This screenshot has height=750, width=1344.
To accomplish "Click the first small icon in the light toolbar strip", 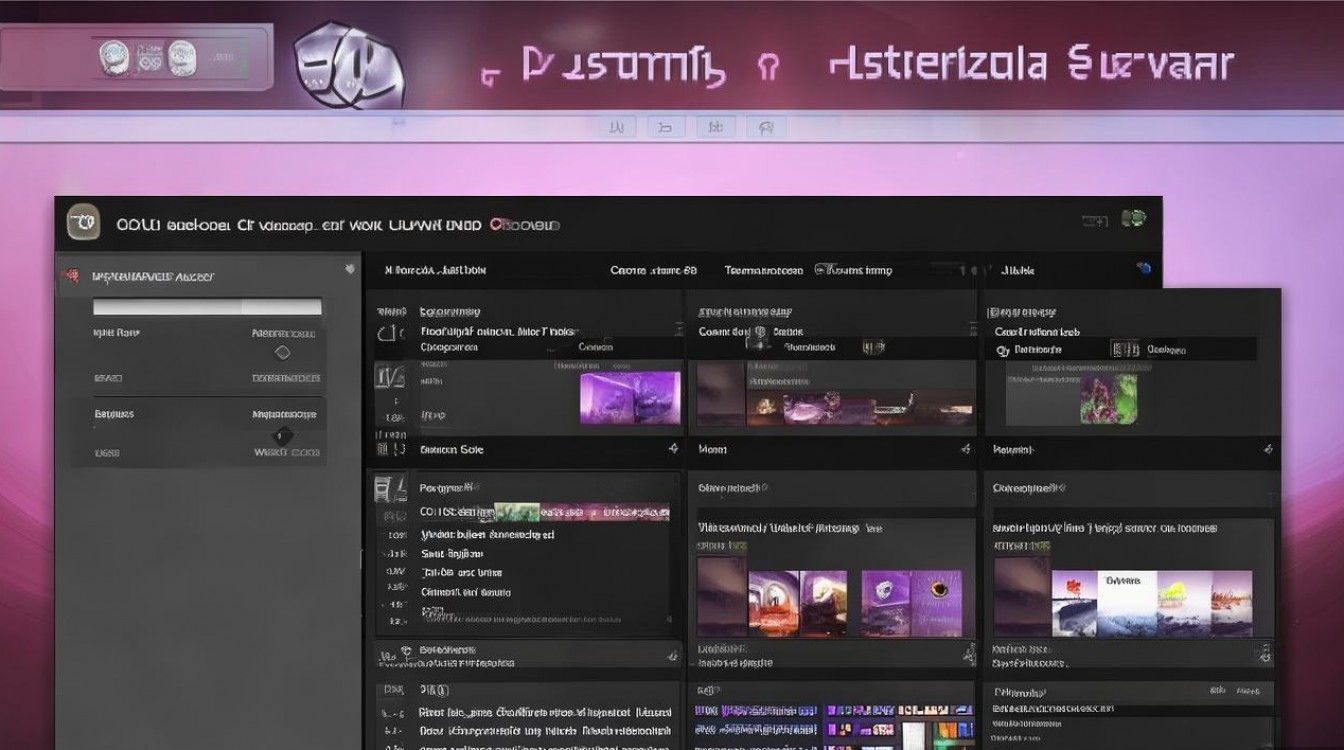I will (617, 127).
